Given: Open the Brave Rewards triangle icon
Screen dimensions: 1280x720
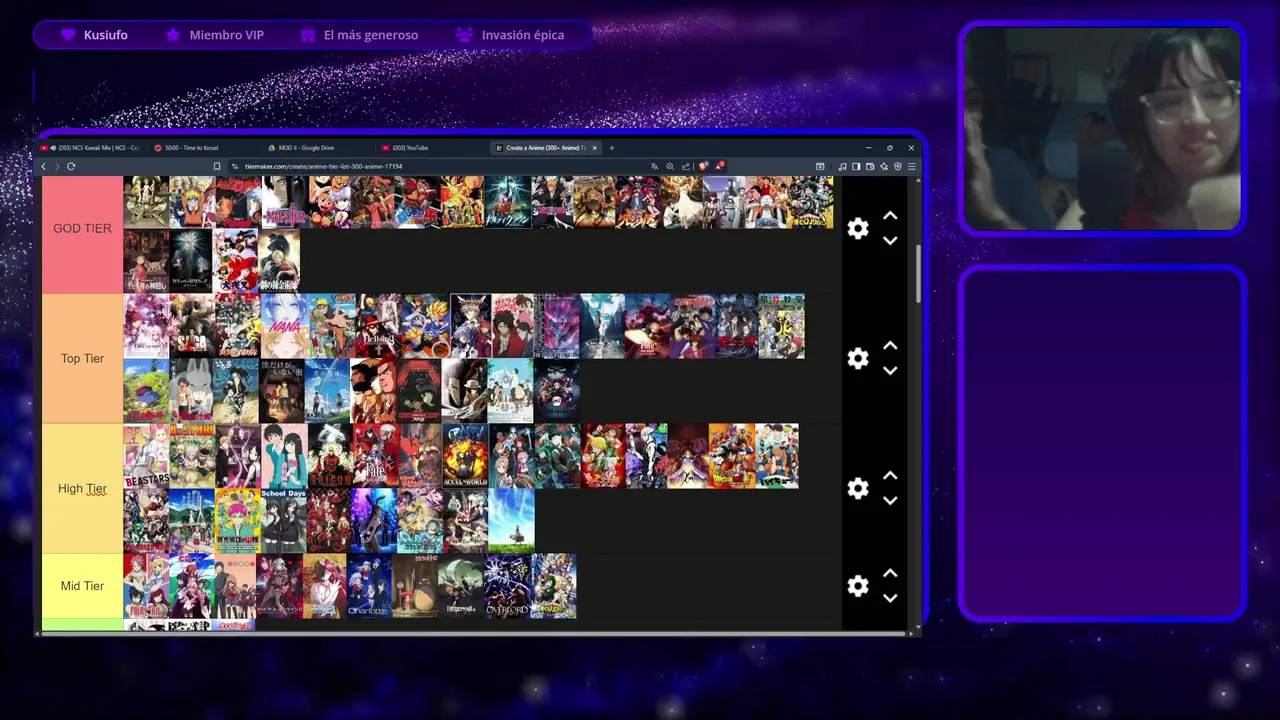Looking at the screenshot, I should pos(719,166).
